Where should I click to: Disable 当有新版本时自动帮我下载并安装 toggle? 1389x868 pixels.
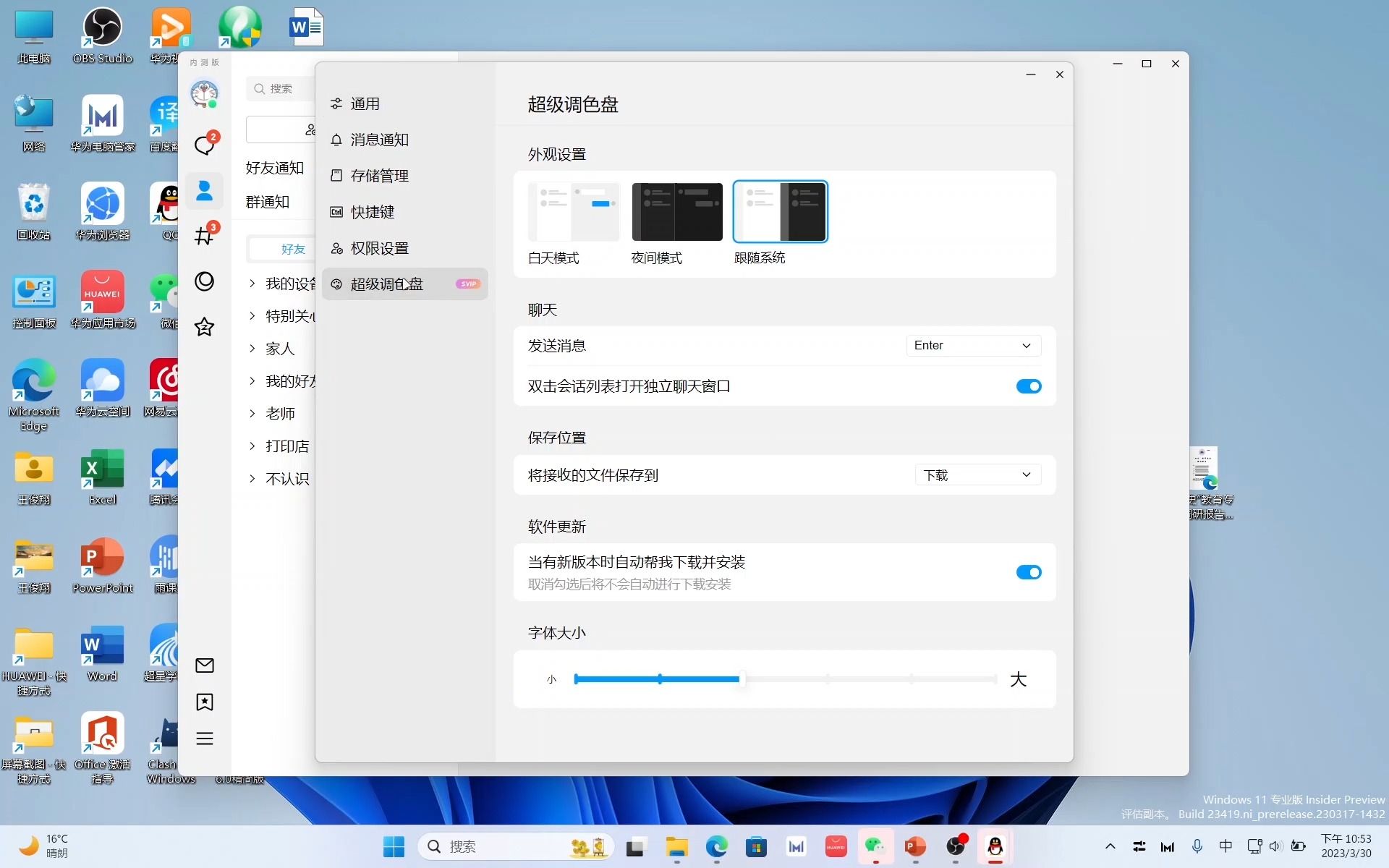1028,572
